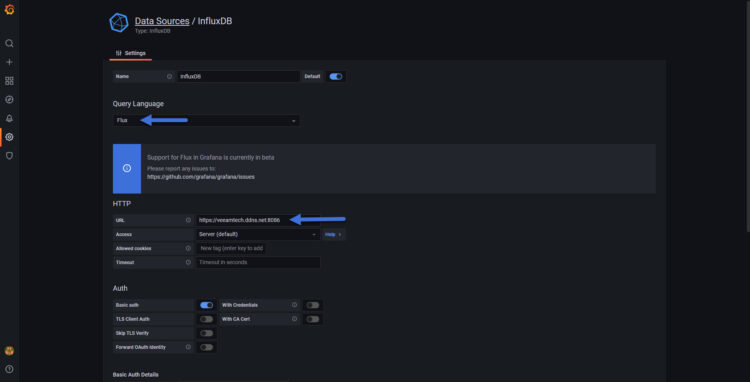Click the Timeout in seconds field
This screenshot has height=382, width=750.
[258, 262]
